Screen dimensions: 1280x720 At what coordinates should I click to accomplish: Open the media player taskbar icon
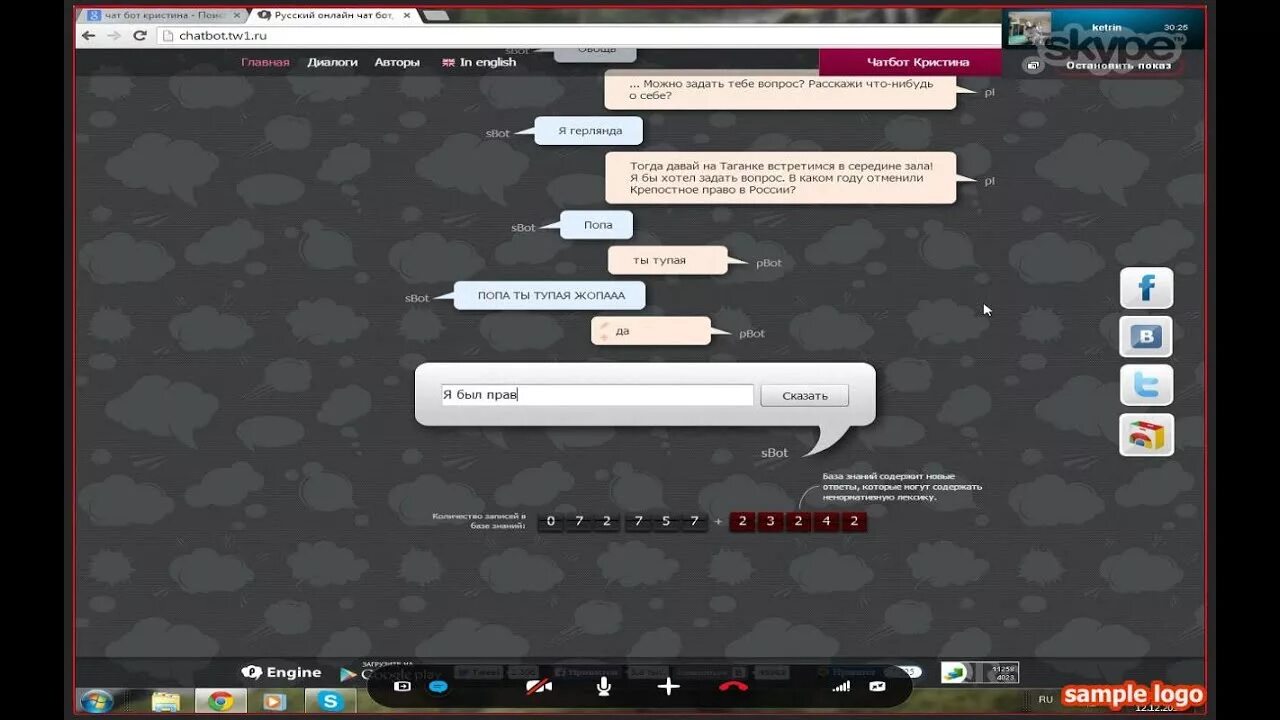point(273,701)
